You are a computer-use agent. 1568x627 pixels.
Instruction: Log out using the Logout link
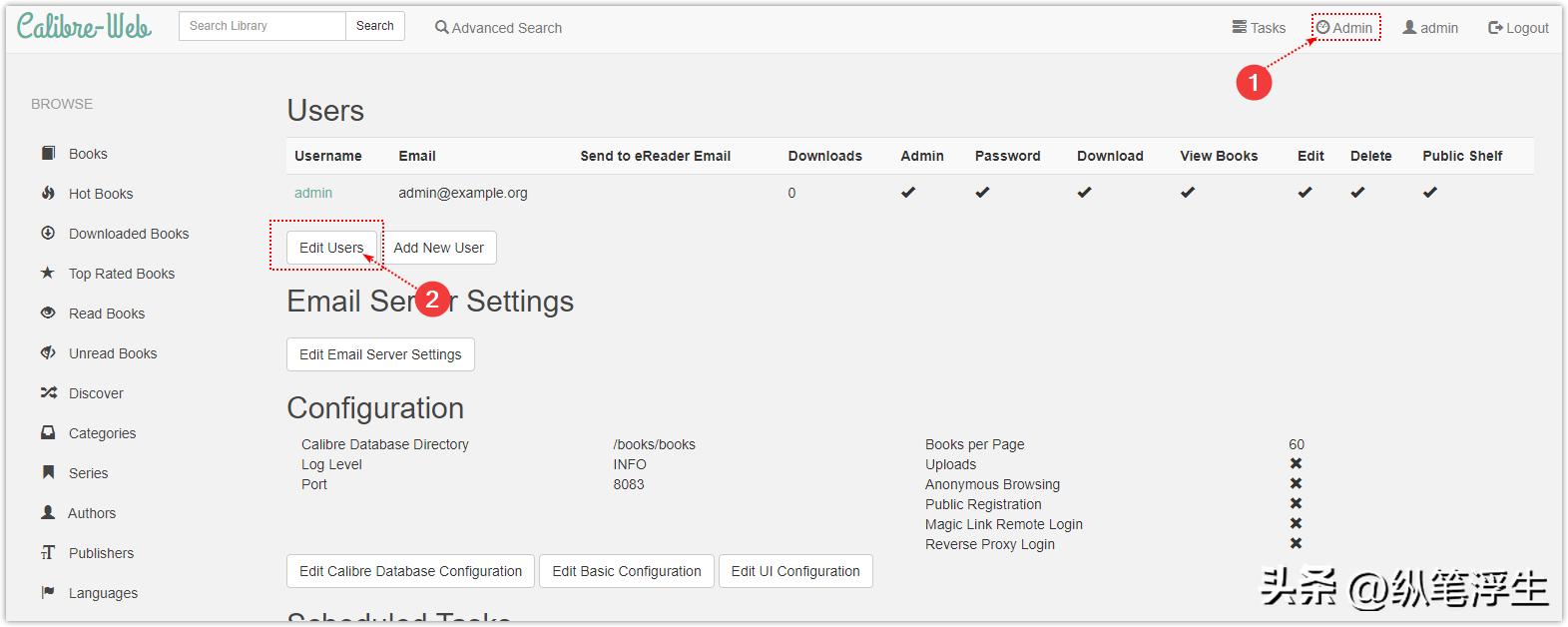(1518, 28)
